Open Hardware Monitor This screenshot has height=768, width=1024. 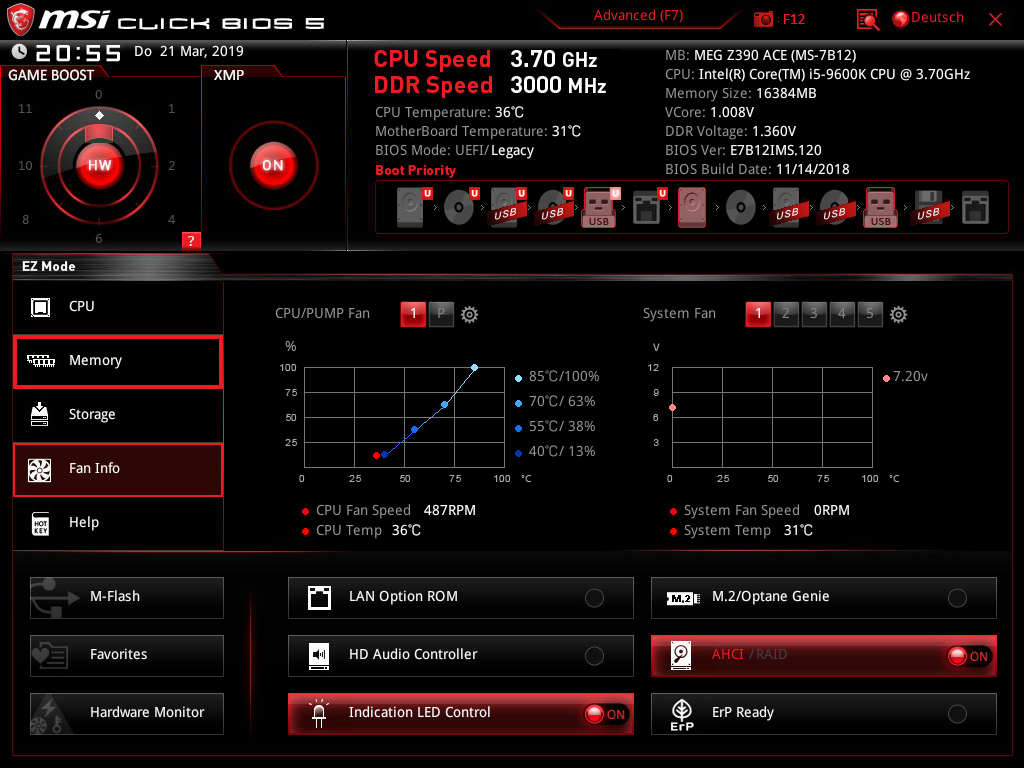point(127,714)
